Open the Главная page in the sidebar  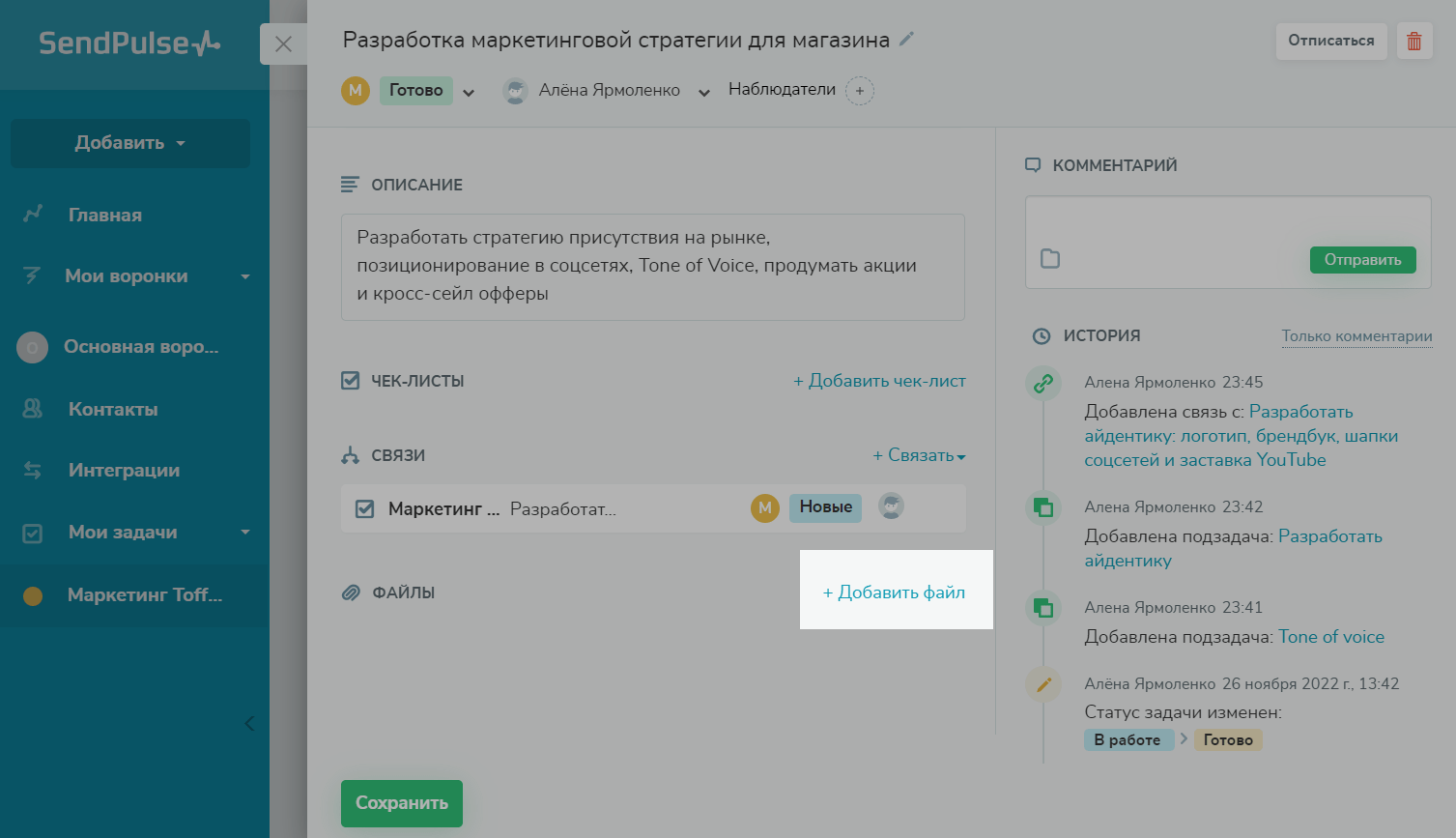click(x=104, y=216)
